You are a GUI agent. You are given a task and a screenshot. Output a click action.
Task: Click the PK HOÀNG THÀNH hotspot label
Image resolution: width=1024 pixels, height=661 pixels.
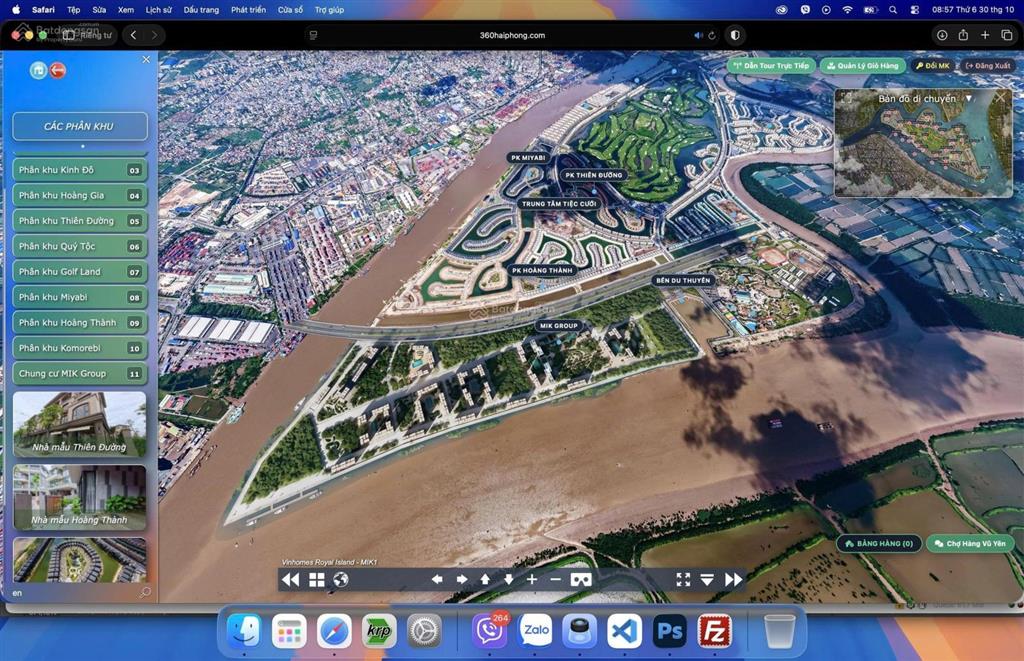click(542, 270)
